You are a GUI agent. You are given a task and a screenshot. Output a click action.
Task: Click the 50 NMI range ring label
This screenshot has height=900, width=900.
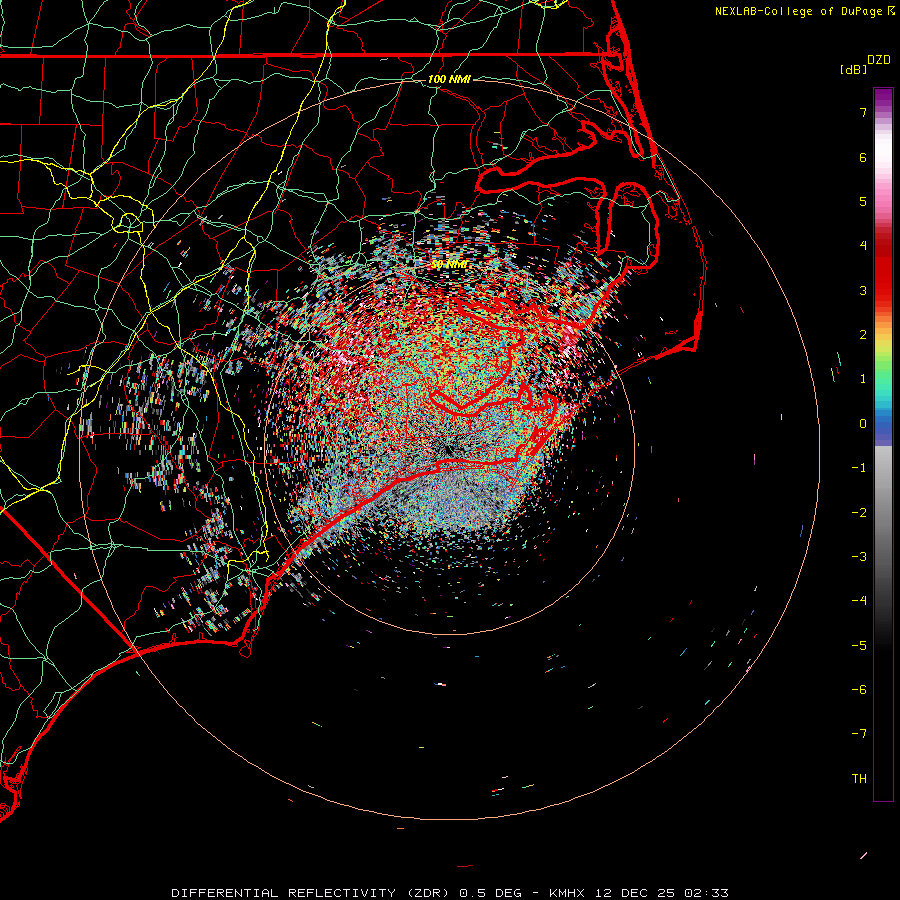click(449, 265)
